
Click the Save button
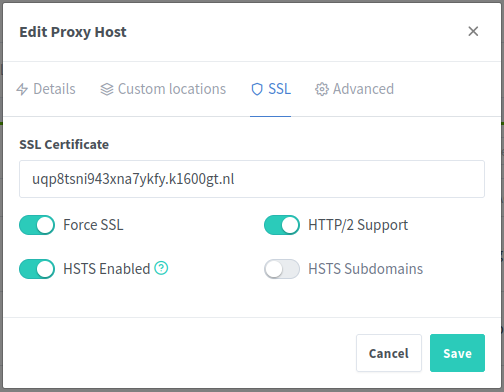click(x=457, y=353)
